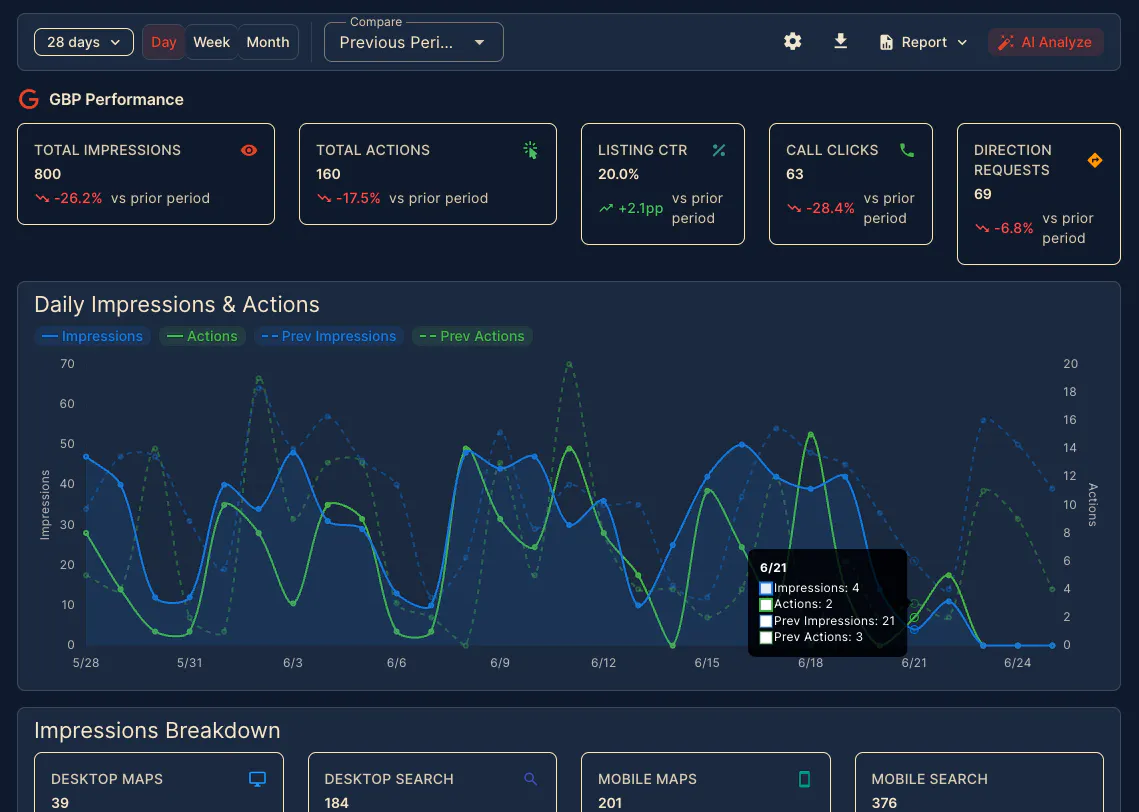This screenshot has height=812, width=1139.
Task: Click the Daily Impressions & Actions heading
Action: tap(177, 304)
